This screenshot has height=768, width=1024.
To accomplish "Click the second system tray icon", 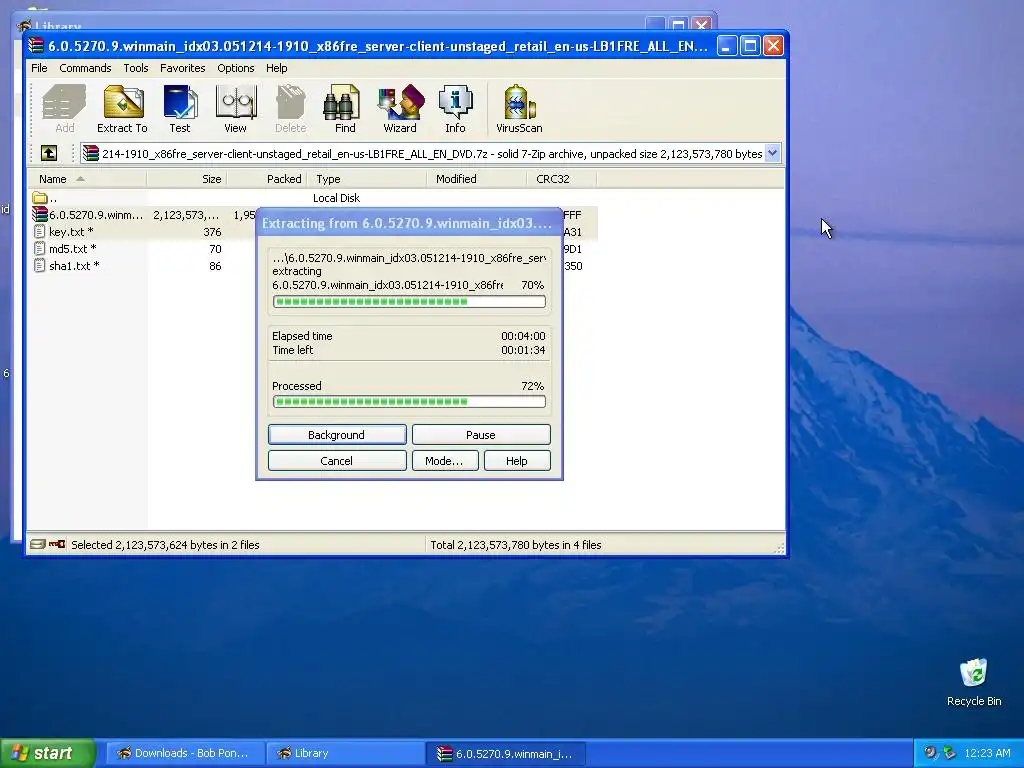I will [950, 753].
